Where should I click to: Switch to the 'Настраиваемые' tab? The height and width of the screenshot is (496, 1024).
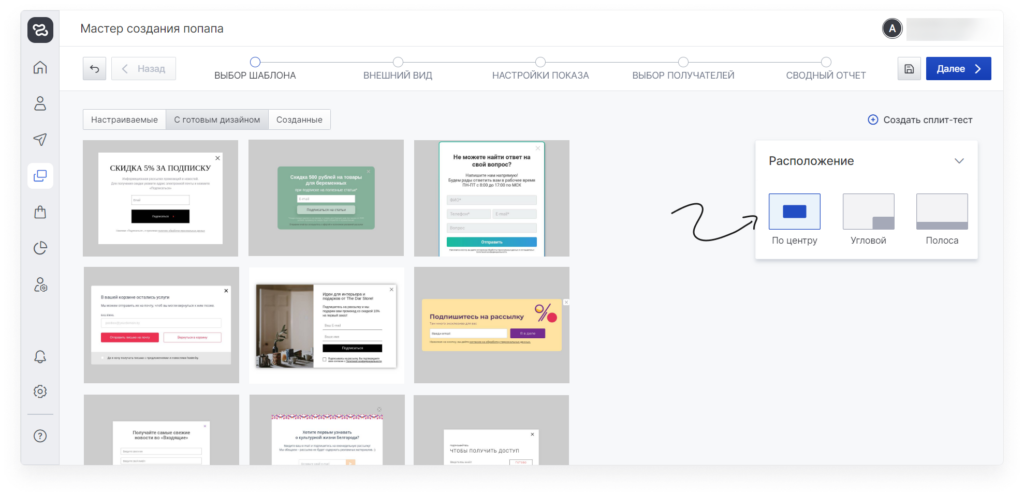click(x=124, y=120)
